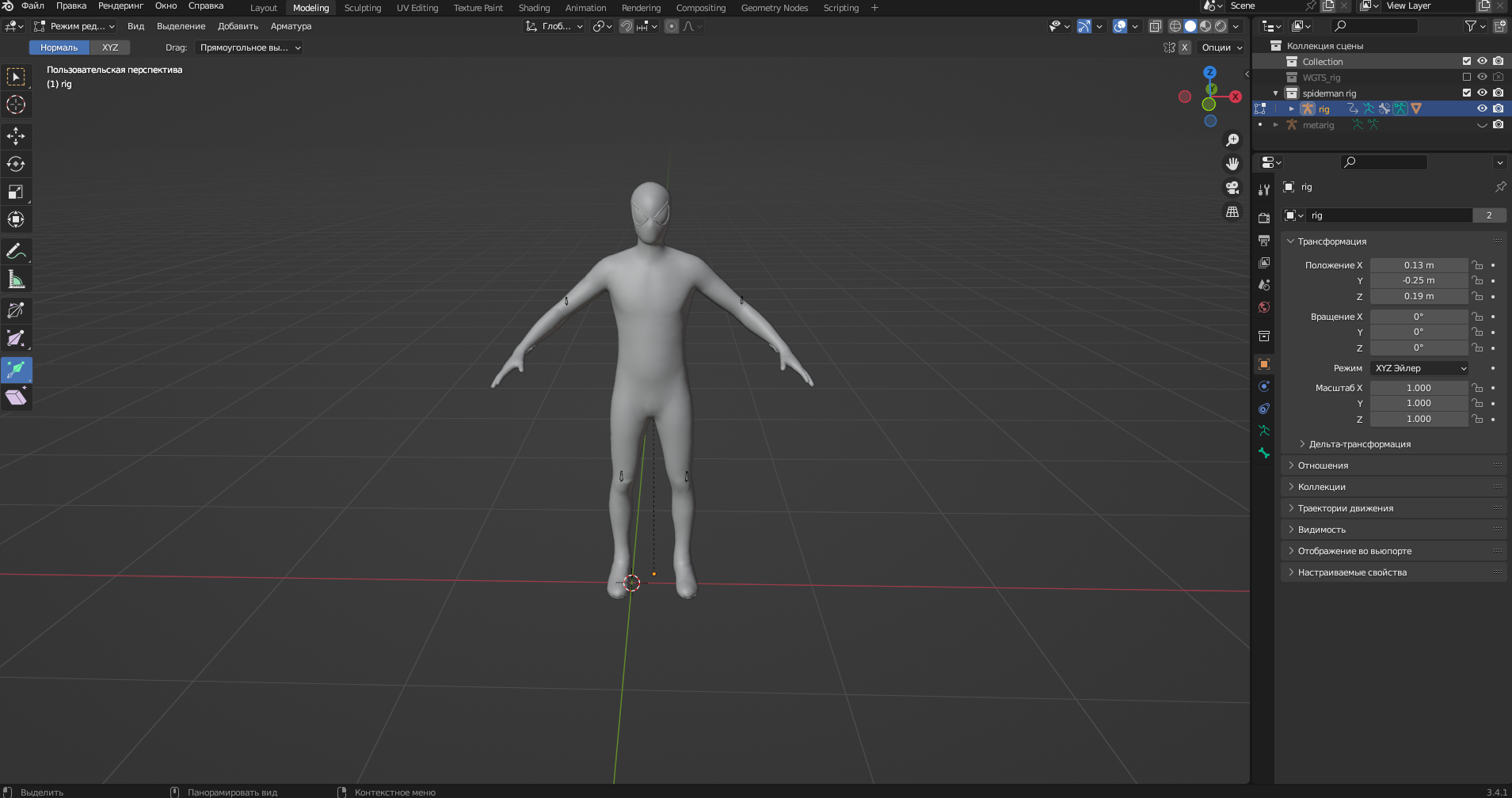
Task: Click the Scale Z value field
Action: pyautogui.click(x=1419, y=419)
